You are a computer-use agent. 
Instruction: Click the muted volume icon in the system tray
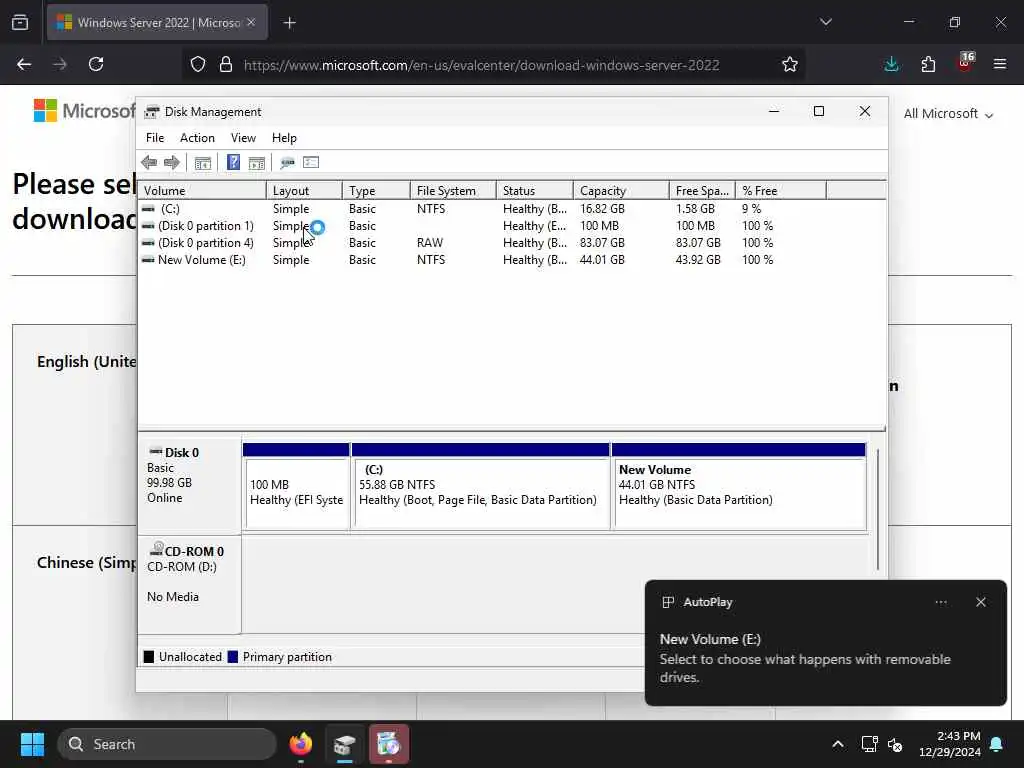click(x=895, y=744)
